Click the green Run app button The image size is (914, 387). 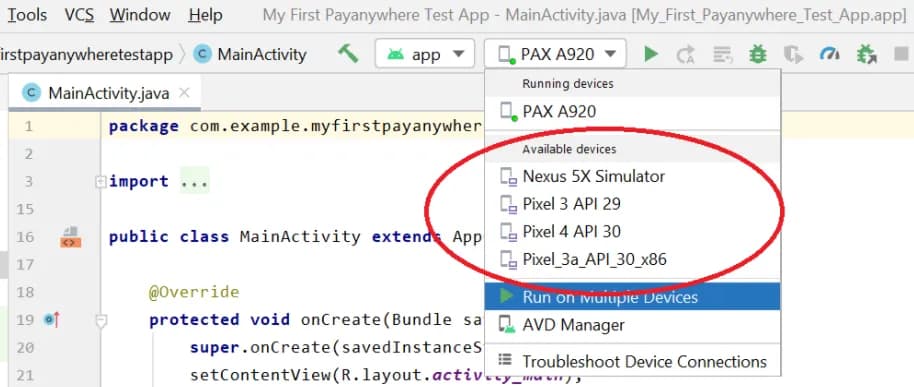coord(651,54)
